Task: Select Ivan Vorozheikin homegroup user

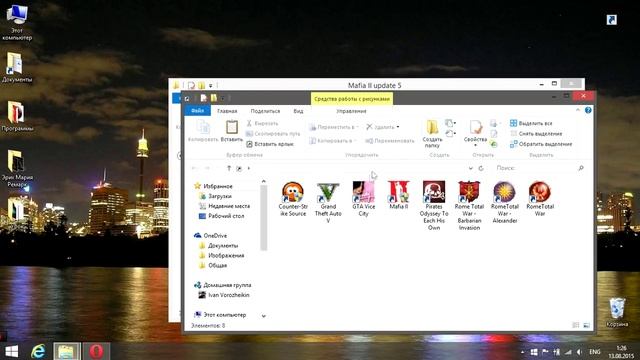Action: (x=224, y=295)
